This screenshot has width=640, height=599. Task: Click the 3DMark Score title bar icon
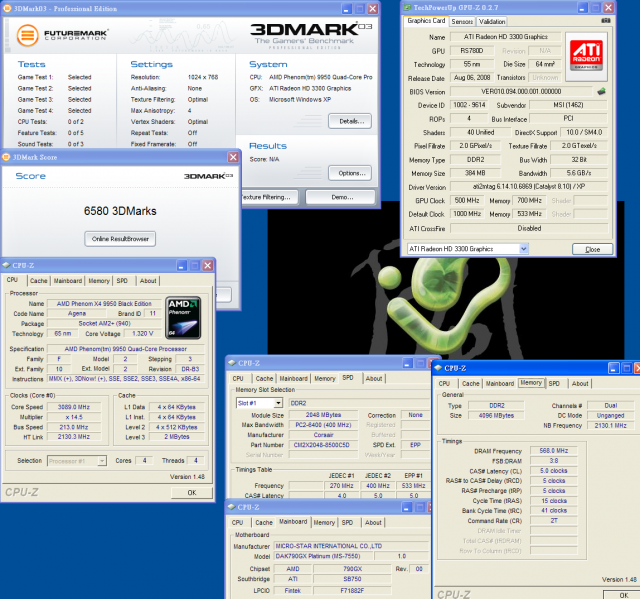(x=7, y=157)
